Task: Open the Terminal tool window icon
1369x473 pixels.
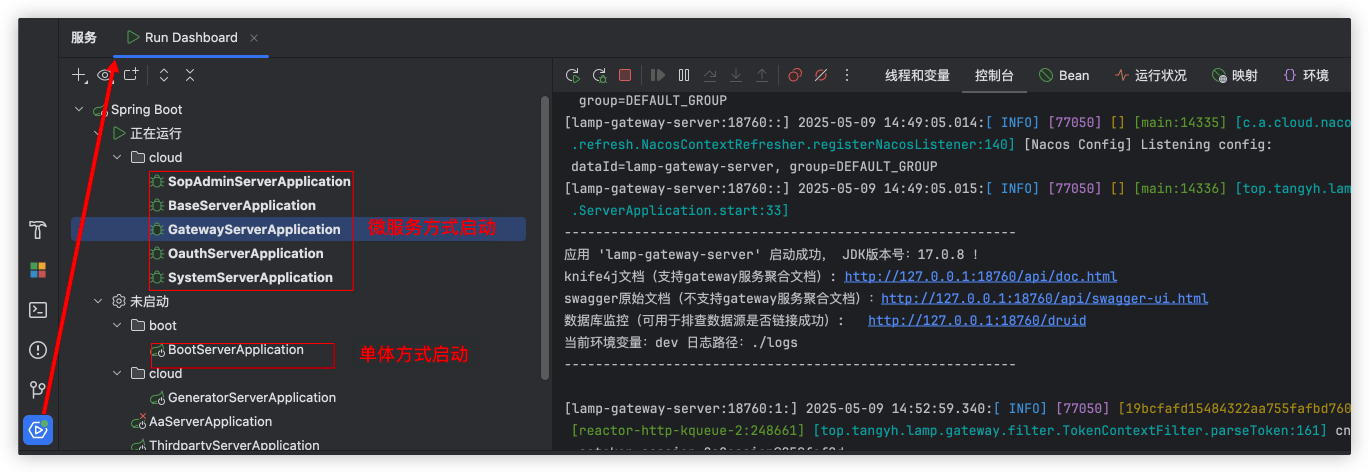Action: tap(38, 310)
